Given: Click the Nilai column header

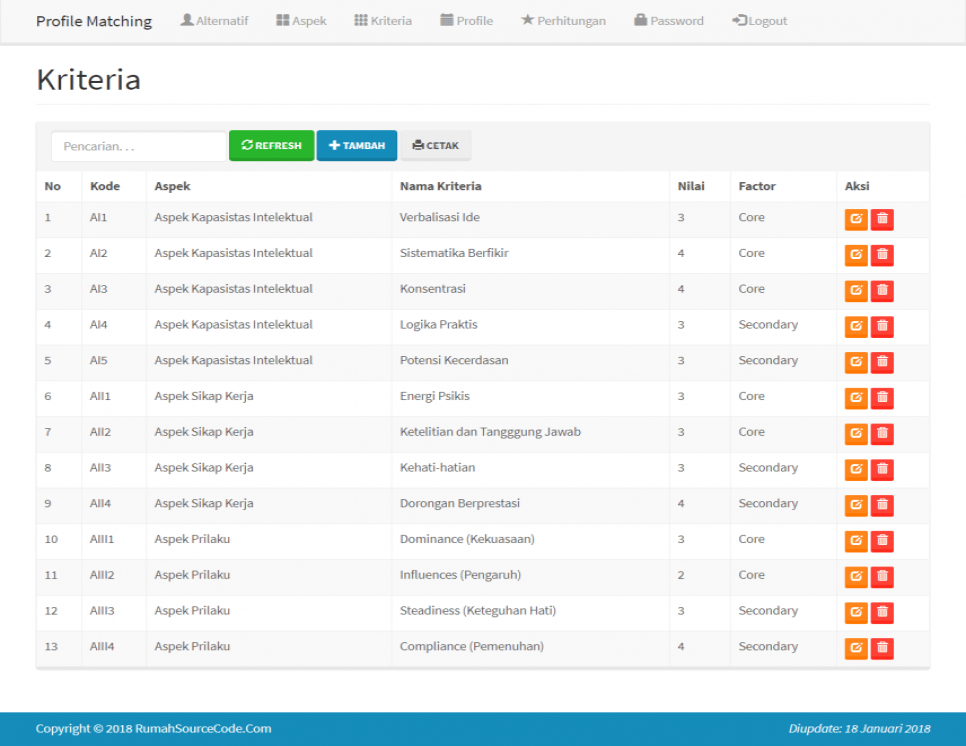Looking at the screenshot, I should click(691, 186).
